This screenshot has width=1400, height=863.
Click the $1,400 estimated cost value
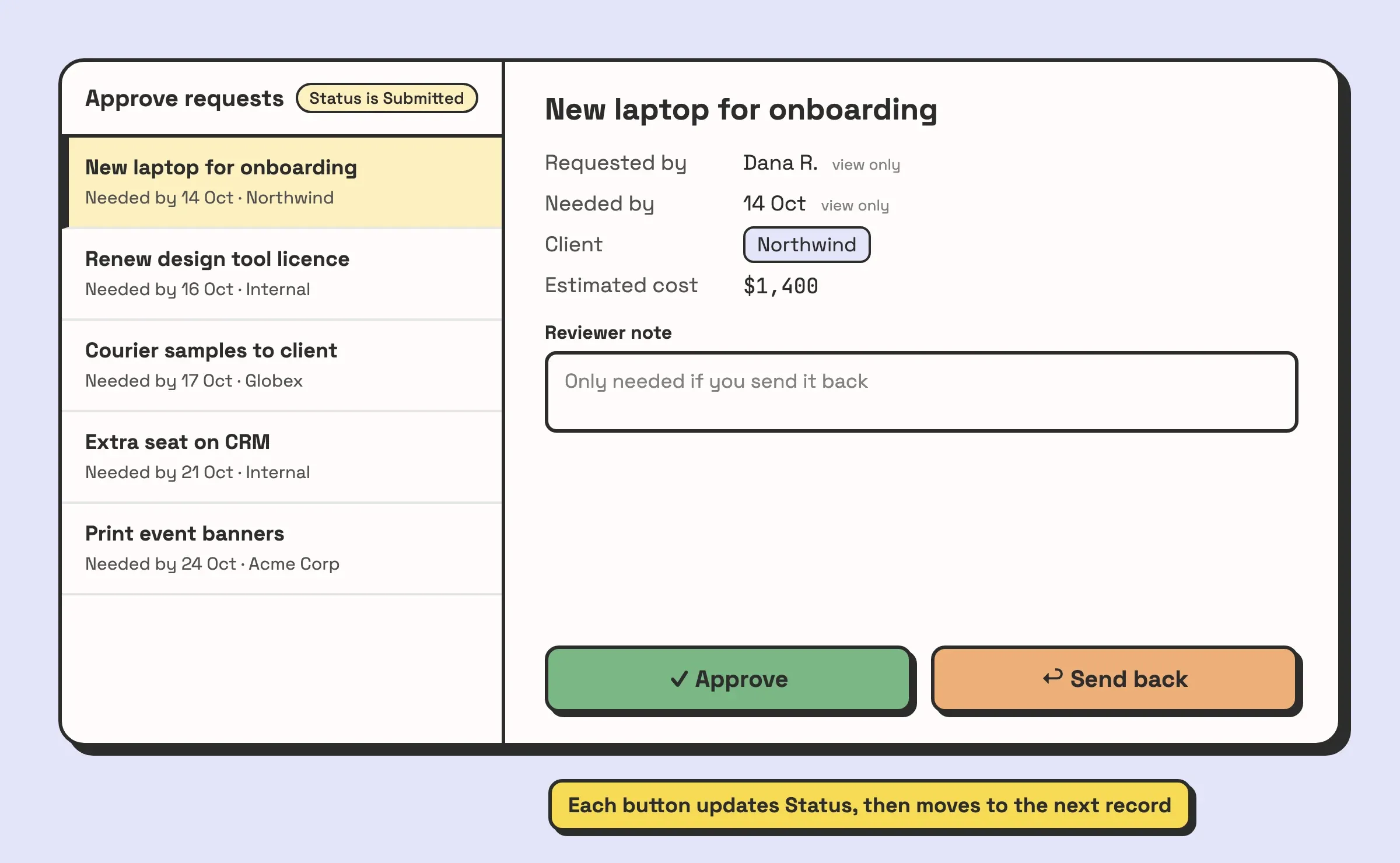[780, 286]
